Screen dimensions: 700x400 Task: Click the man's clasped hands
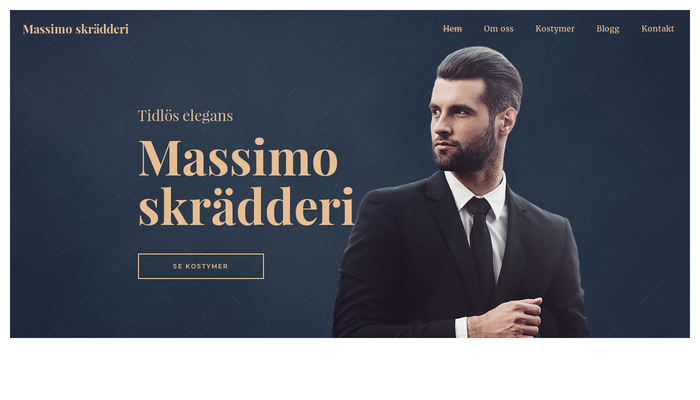(504, 318)
